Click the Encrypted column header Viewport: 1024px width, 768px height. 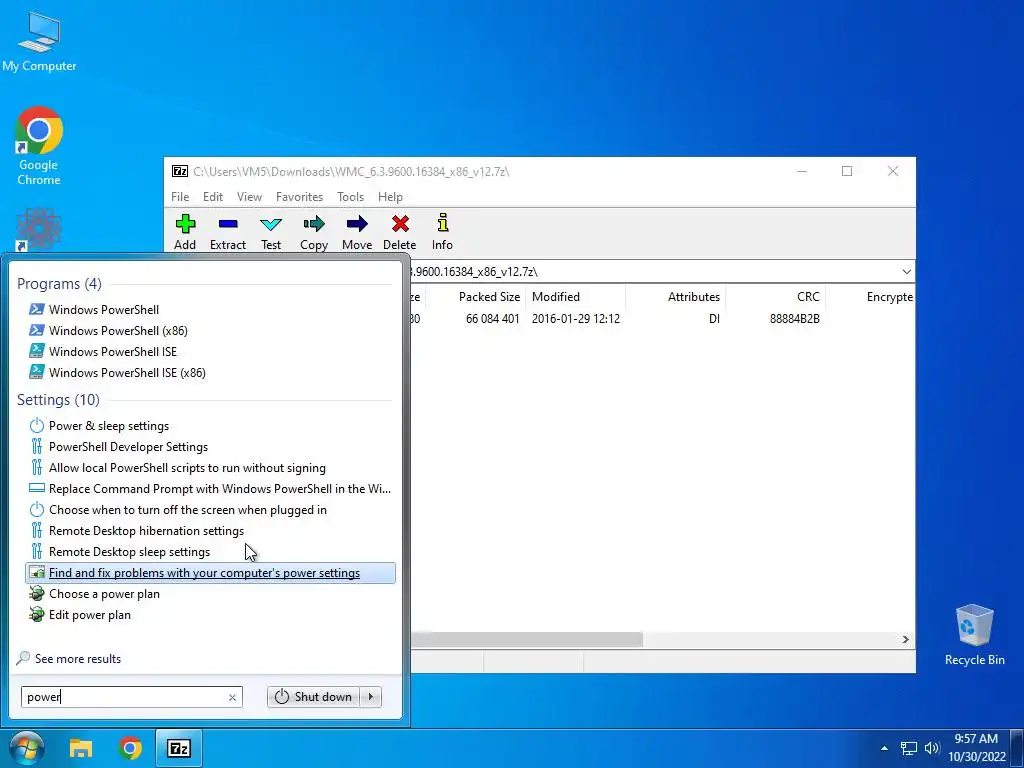pyautogui.click(x=871, y=296)
